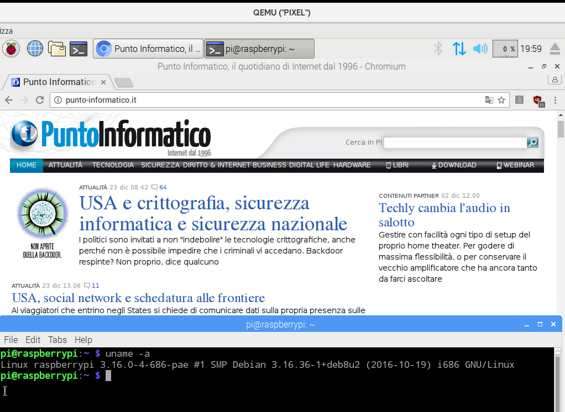Open the volume speaker tray icon

480,48
